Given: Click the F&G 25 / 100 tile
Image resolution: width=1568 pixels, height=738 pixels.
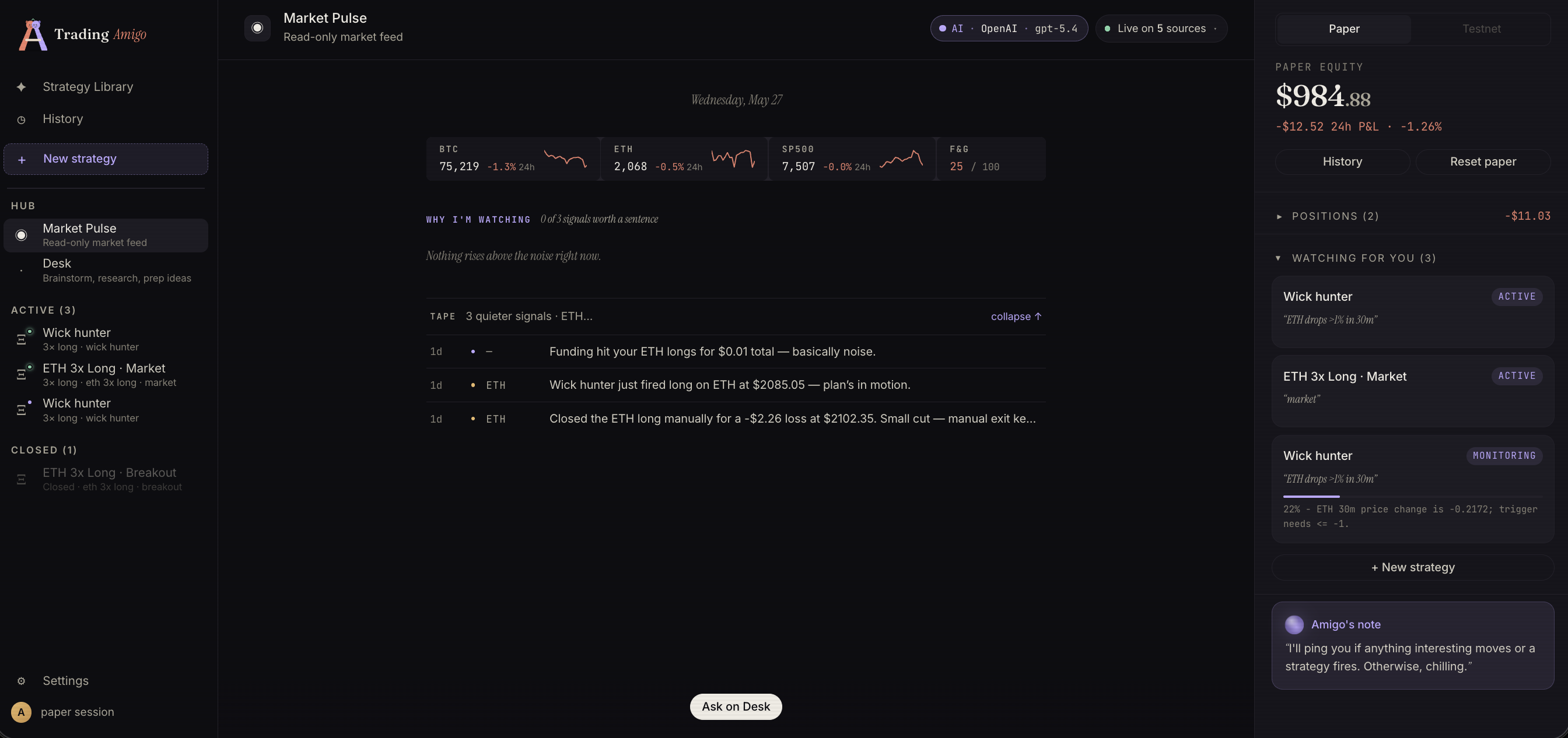Looking at the screenshot, I should point(991,159).
